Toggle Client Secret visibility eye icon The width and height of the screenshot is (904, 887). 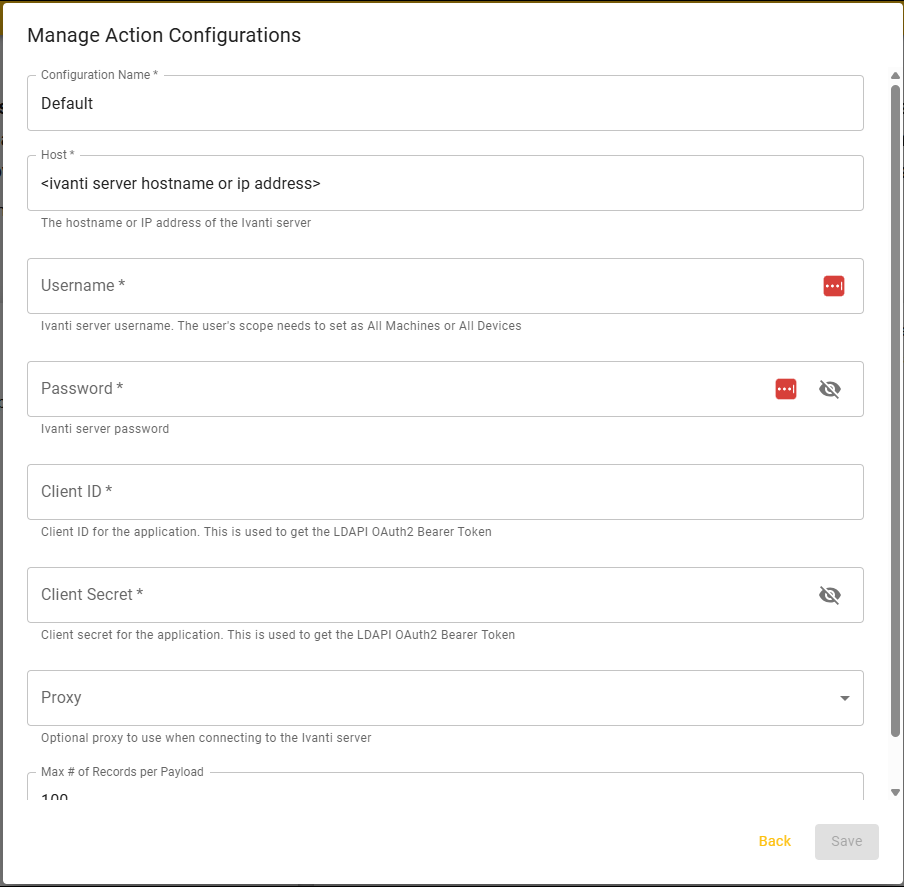coord(830,595)
